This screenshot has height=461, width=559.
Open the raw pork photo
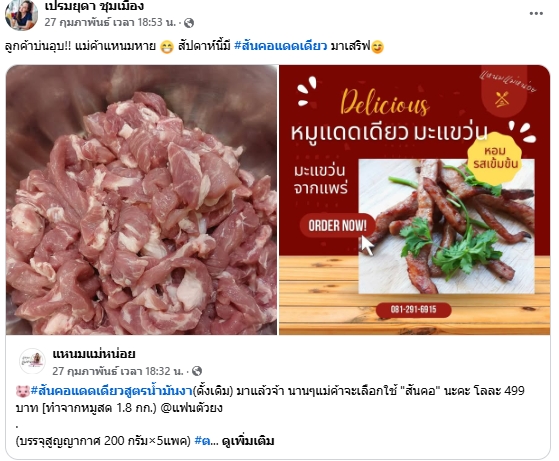pos(142,200)
